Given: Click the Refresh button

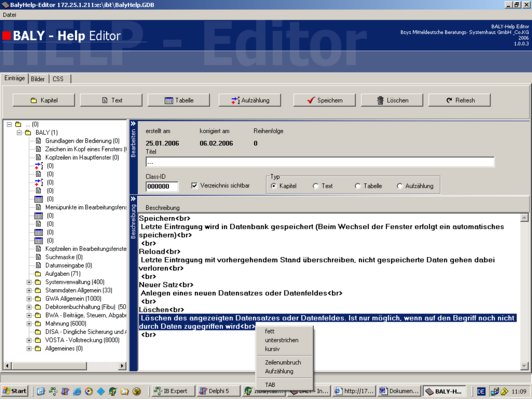Looking at the screenshot, I should pyautogui.click(x=459, y=100).
